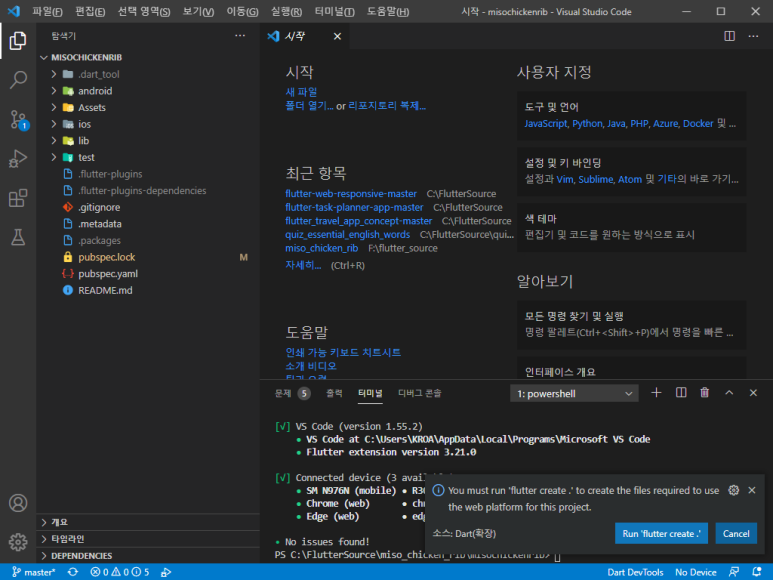Open the 보기(V) menu
Viewport: 773px width, 580px height.
point(198,11)
